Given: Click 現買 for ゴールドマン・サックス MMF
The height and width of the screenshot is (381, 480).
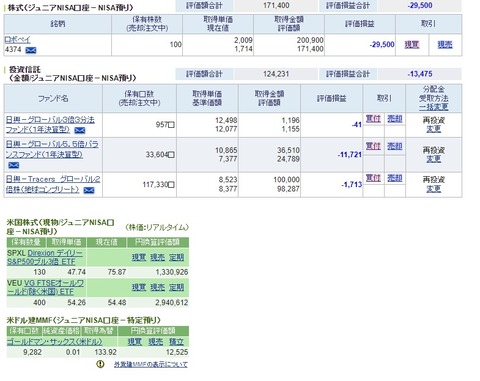Looking at the screenshot, I should tap(135, 342).
